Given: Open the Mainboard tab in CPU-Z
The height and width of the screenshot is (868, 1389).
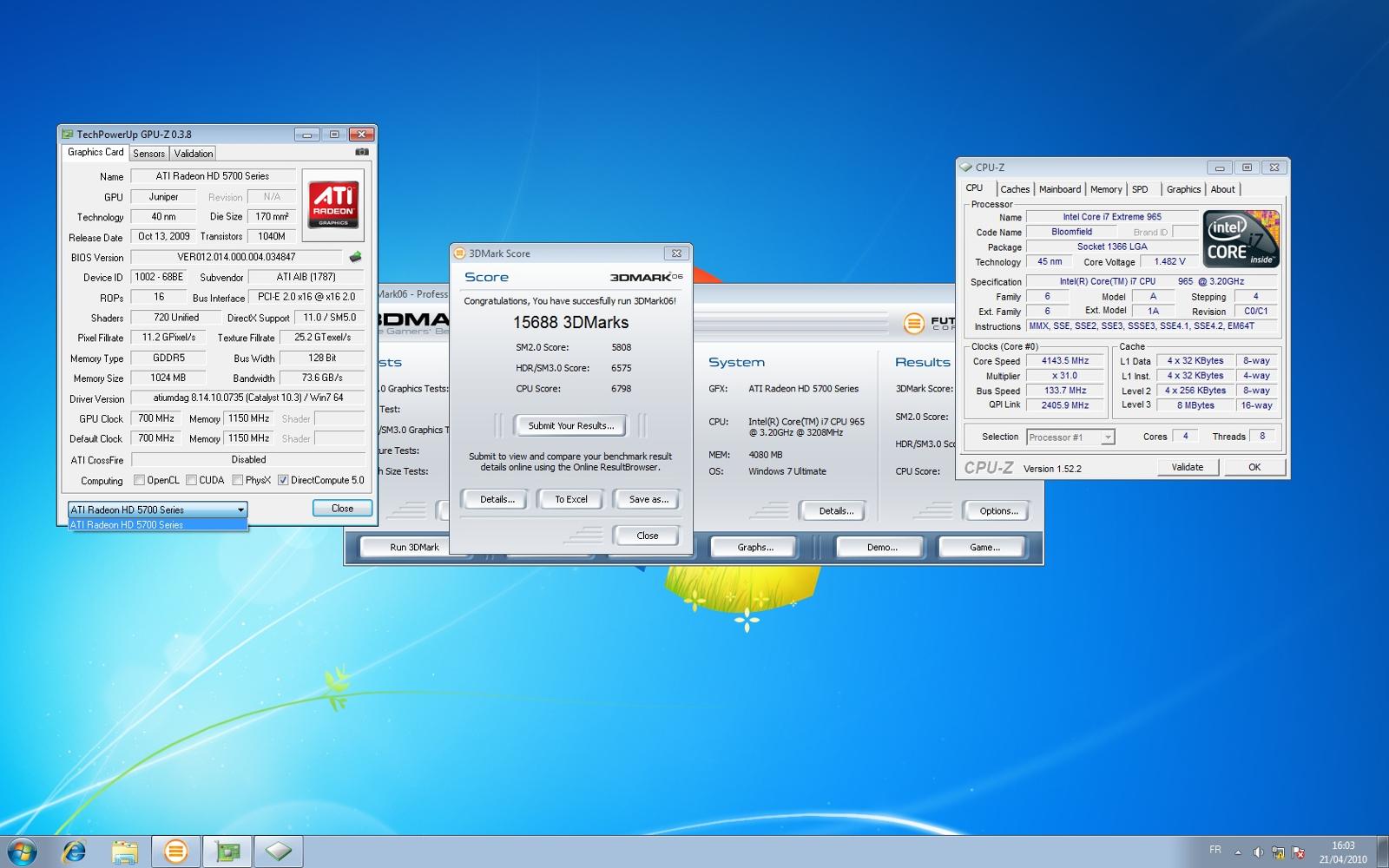Looking at the screenshot, I should tap(1060, 189).
